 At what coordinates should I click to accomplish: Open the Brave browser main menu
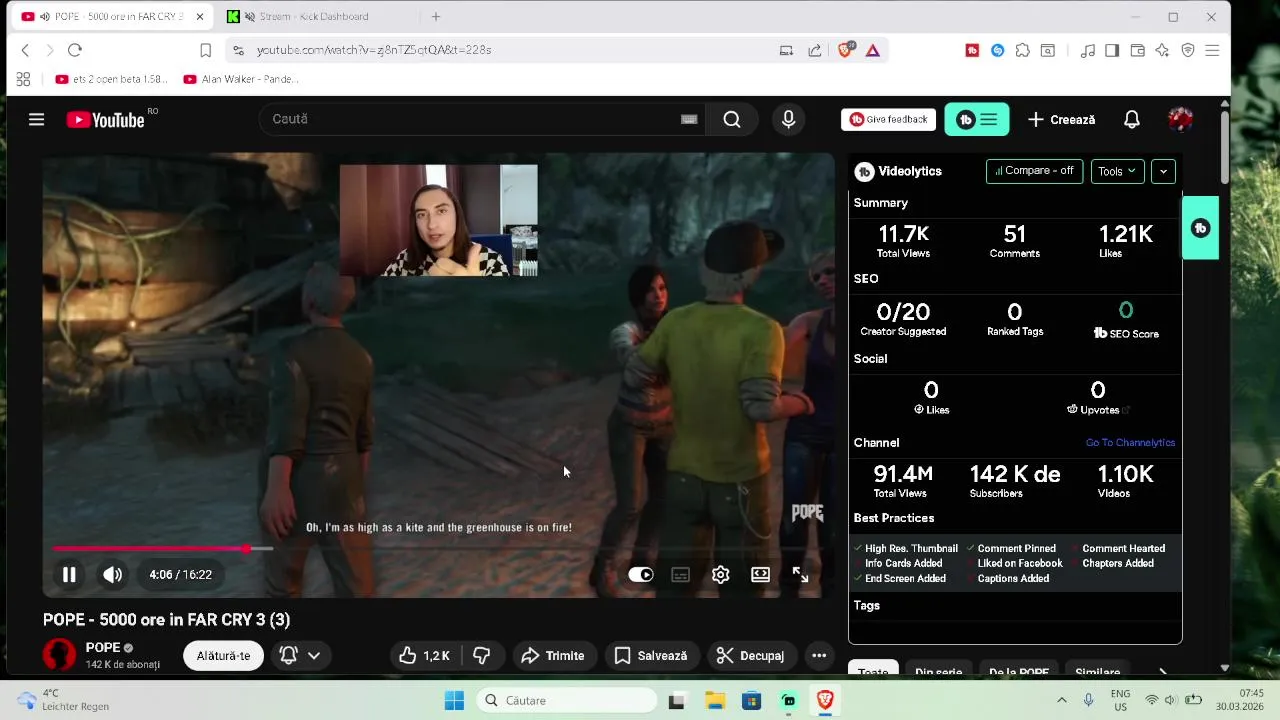1212,50
